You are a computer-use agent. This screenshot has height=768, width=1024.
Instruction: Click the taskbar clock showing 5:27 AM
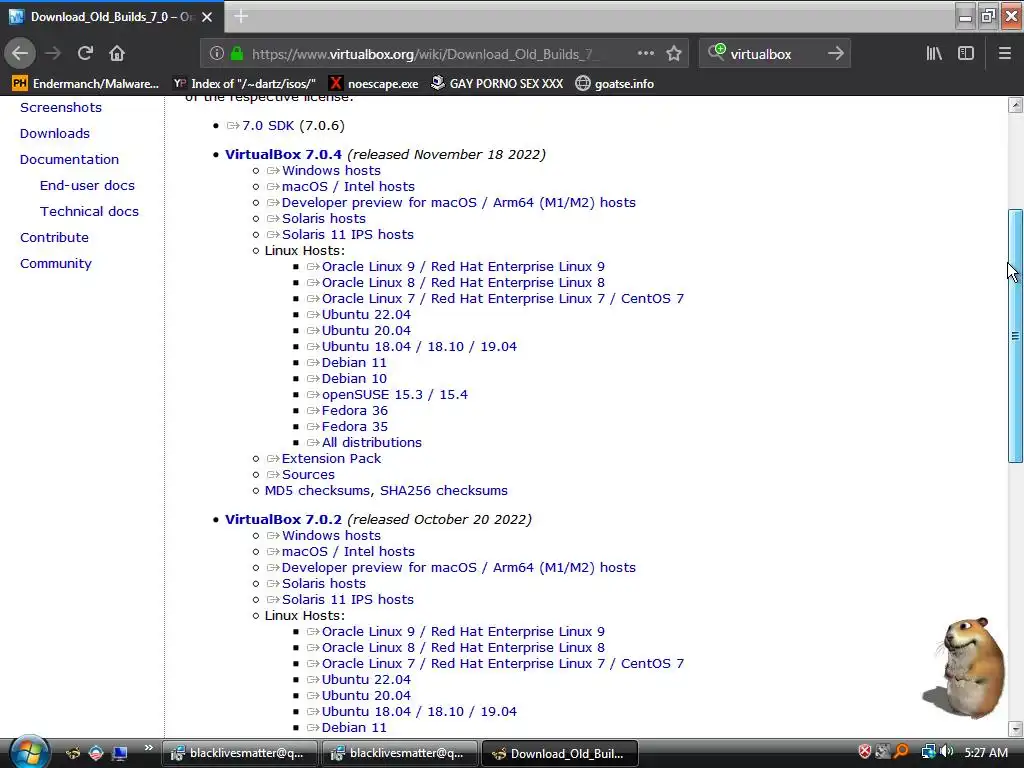coord(985,752)
